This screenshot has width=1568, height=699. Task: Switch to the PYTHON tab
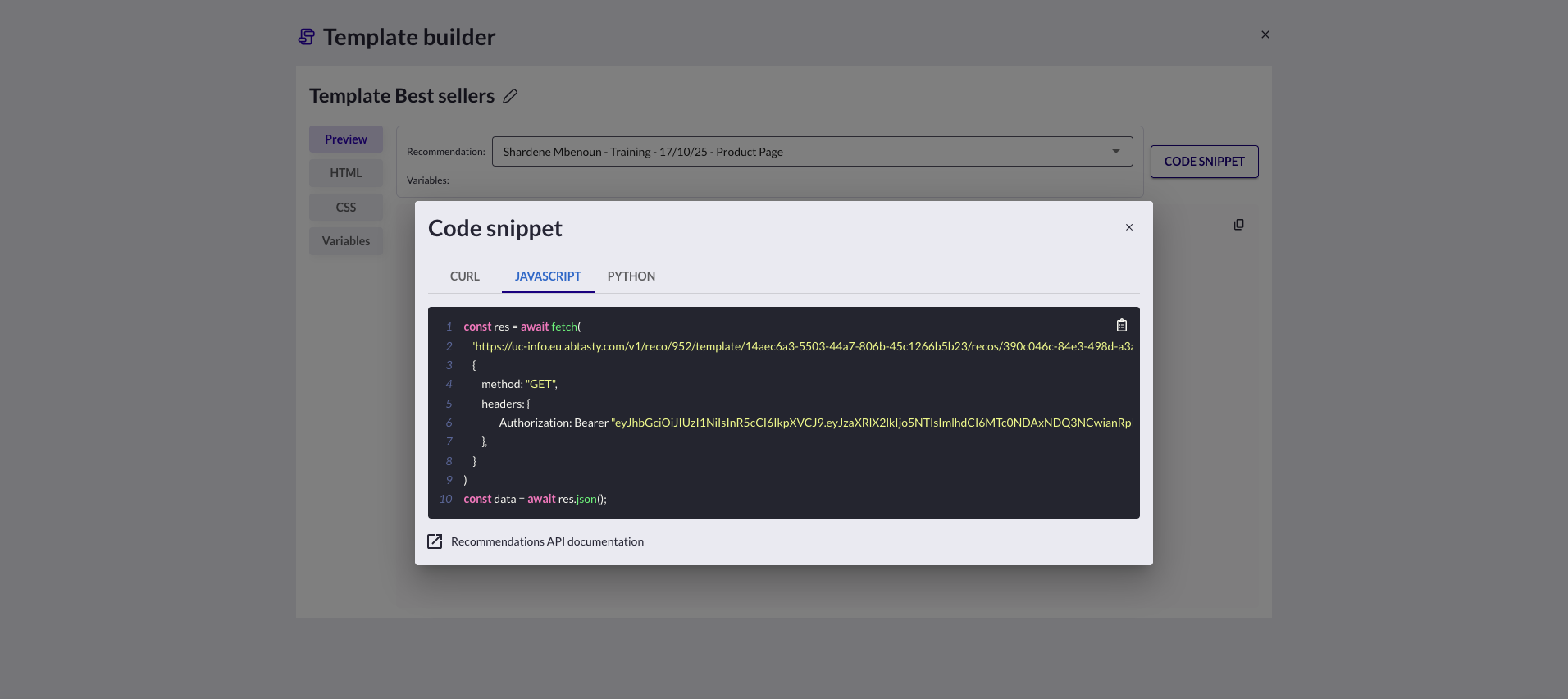pyautogui.click(x=631, y=276)
